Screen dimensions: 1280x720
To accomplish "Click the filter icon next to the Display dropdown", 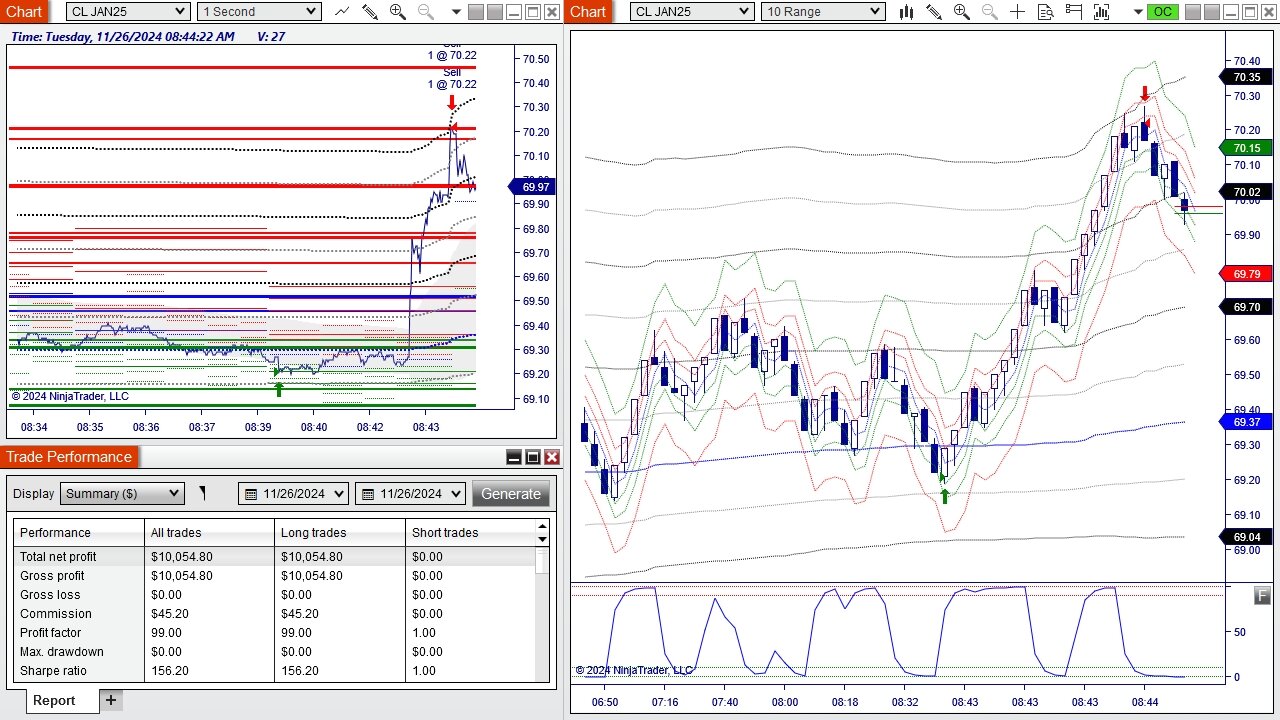I will [x=203, y=493].
